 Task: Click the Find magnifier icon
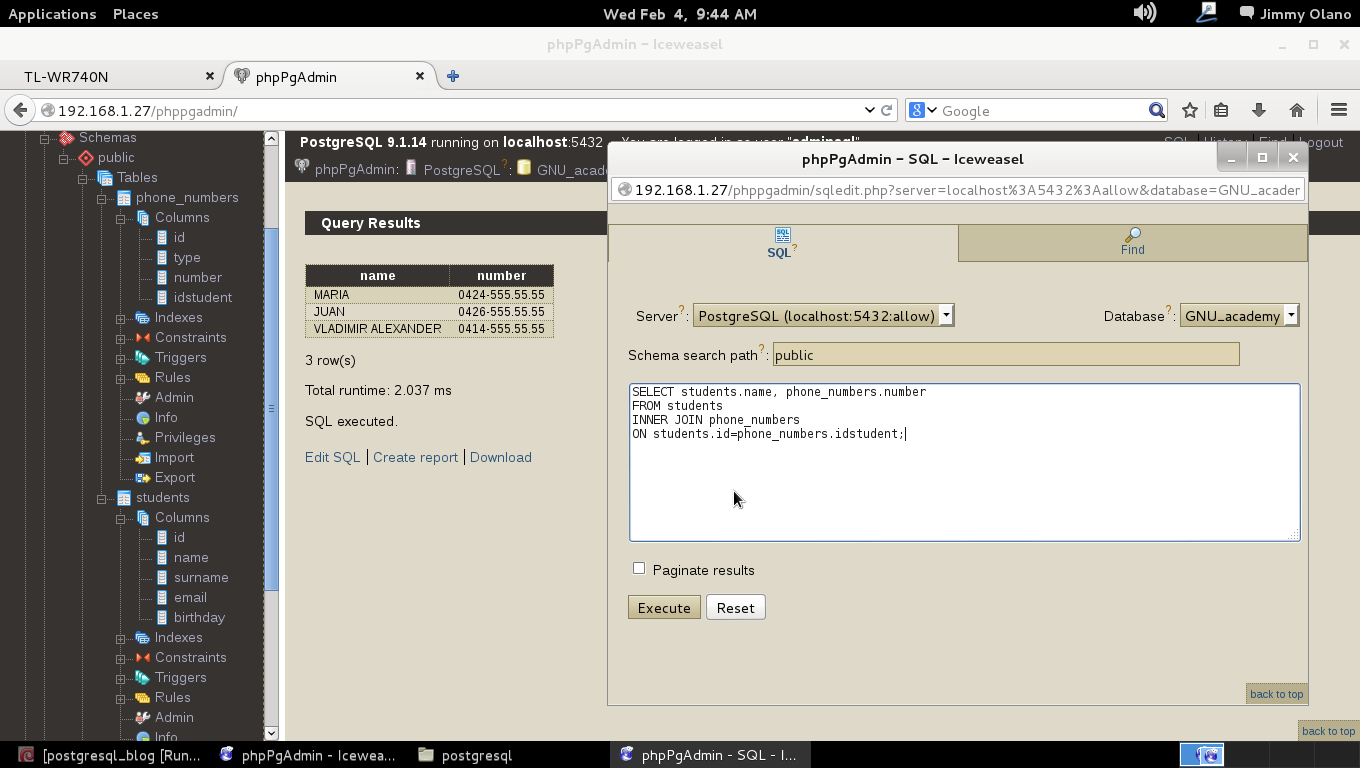[x=1132, y=235]
